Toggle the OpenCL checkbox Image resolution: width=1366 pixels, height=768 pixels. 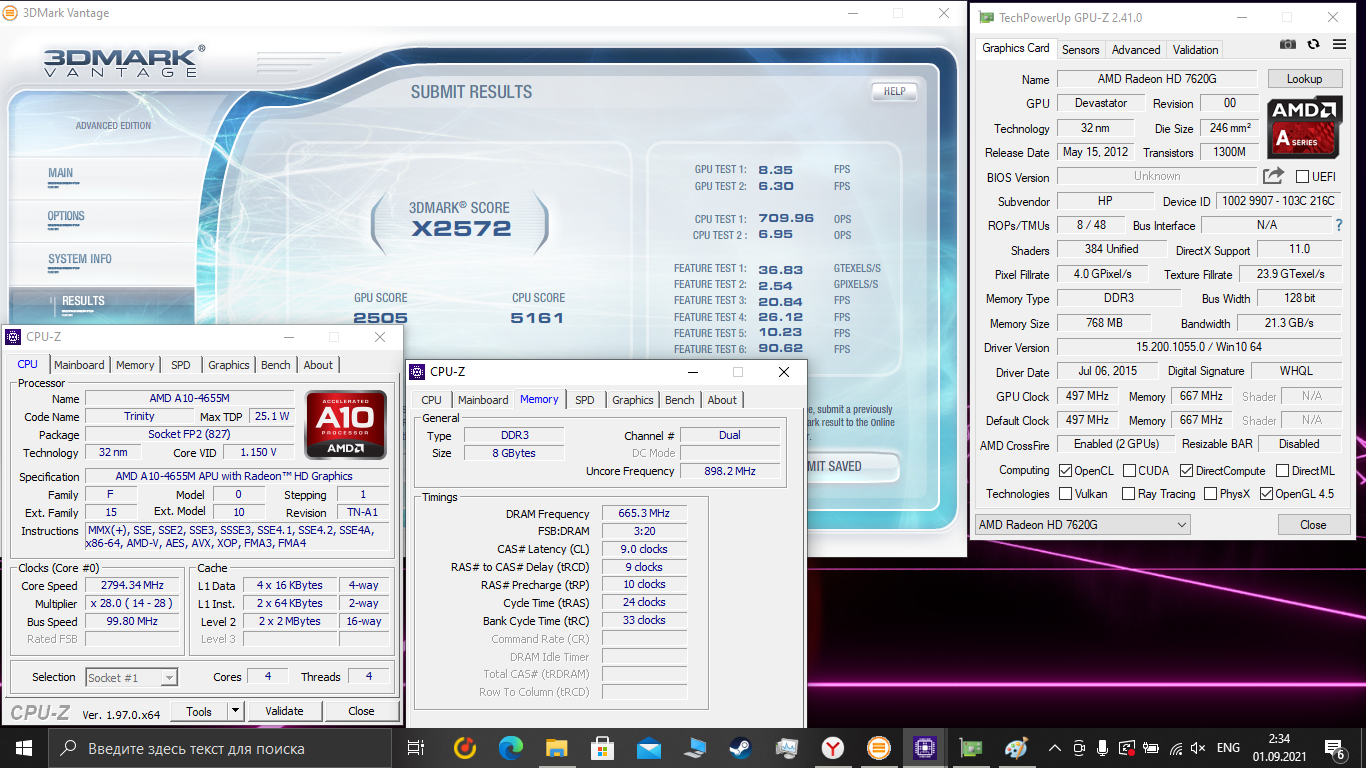[x=1066, y=470]
